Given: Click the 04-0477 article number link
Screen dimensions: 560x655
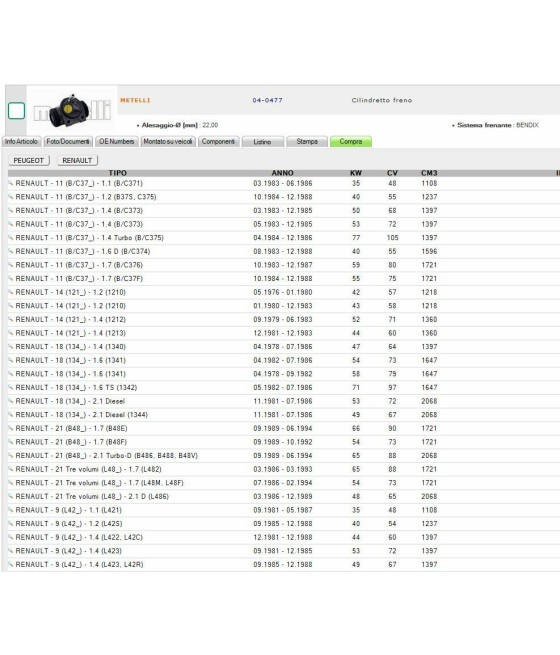Looking at the screenshot, I should click(x=267, y=100).
